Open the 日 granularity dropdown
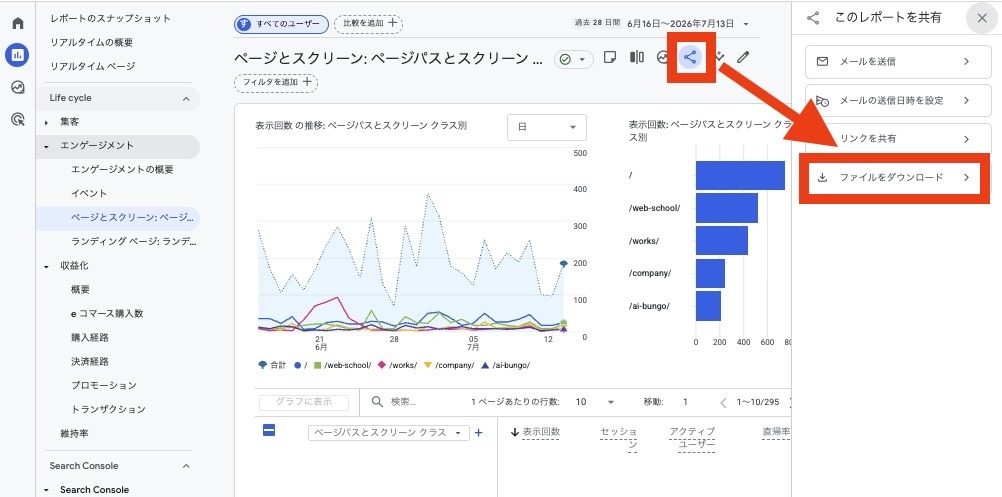Viewport: 1002px width, 497px height. [x=546, y=127]
